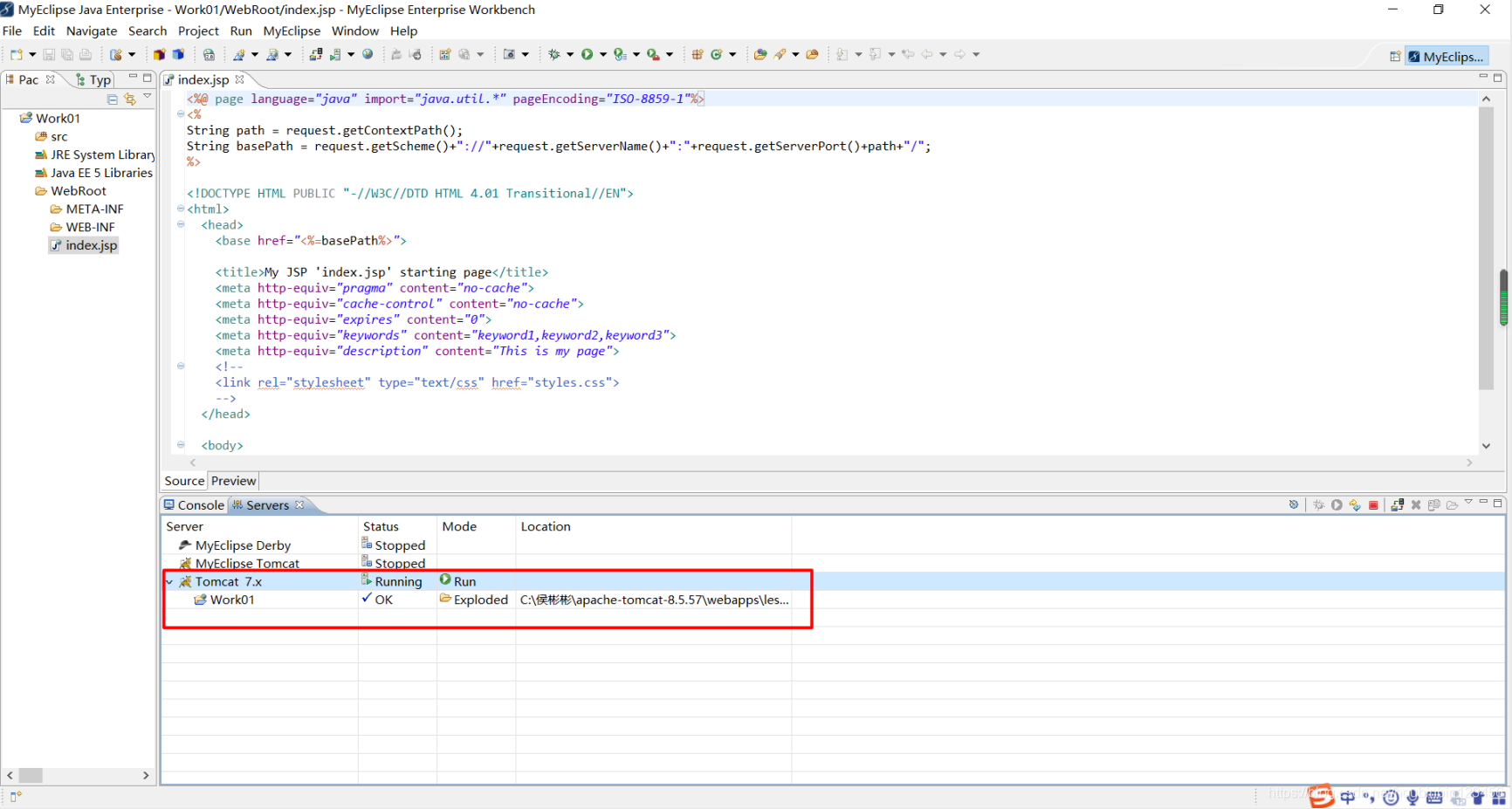
Task: Click Collapse All in Package Explorer
Action: (113, 99)
